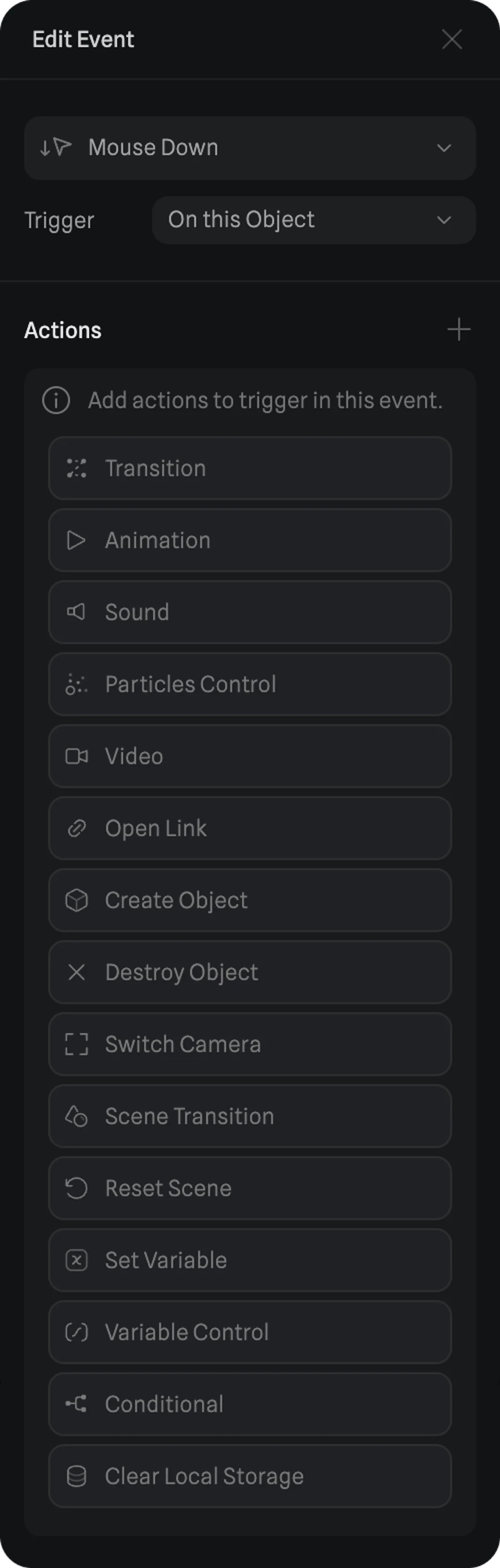Pick the Set Variable action
Screen dimensions: 500x1568
tap(250, 1260)
